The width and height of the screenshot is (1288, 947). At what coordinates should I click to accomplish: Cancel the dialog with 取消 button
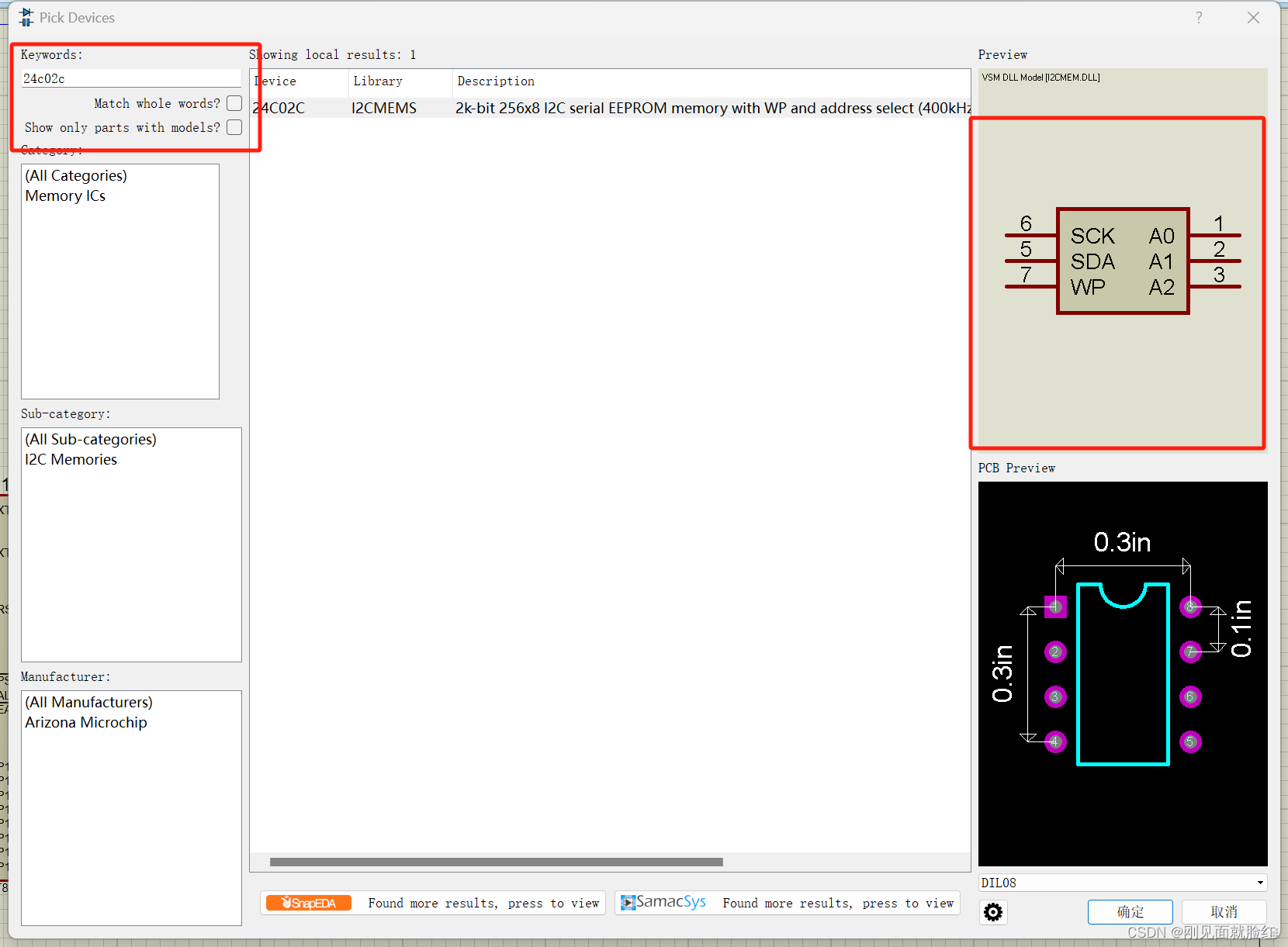[x=1224, y=911]
